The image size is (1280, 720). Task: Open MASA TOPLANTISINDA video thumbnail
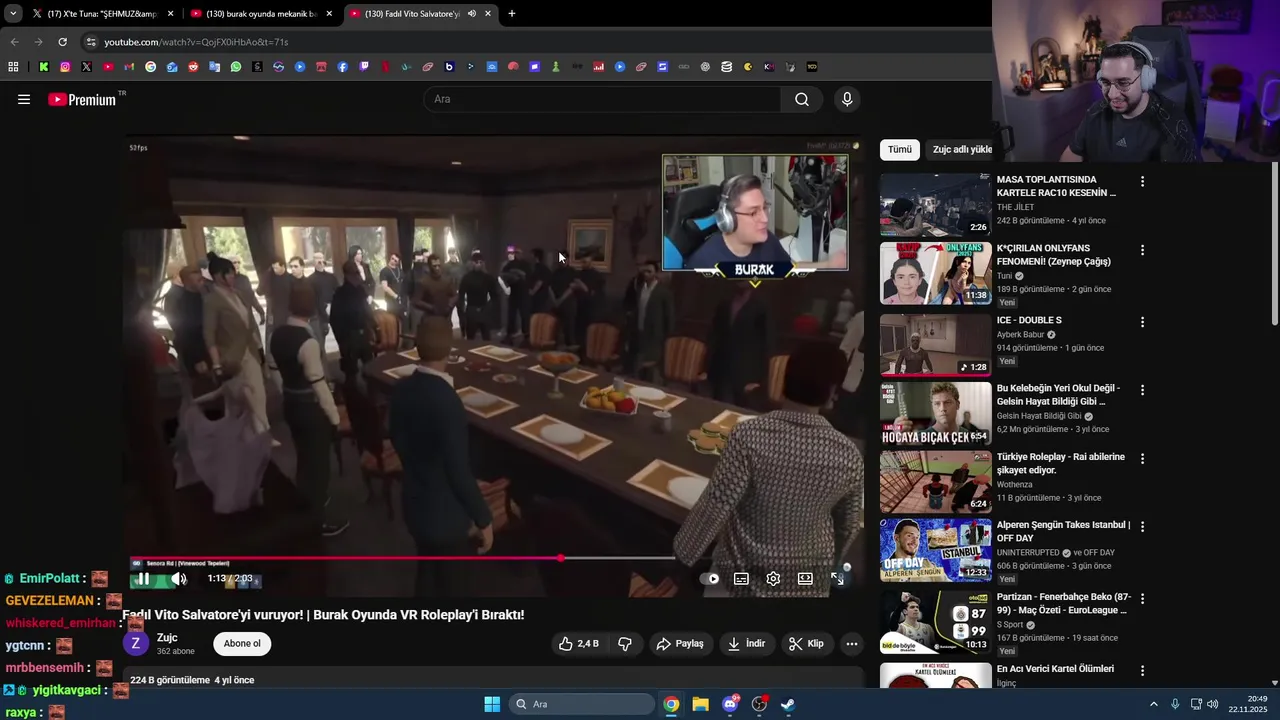pos(935,205)
